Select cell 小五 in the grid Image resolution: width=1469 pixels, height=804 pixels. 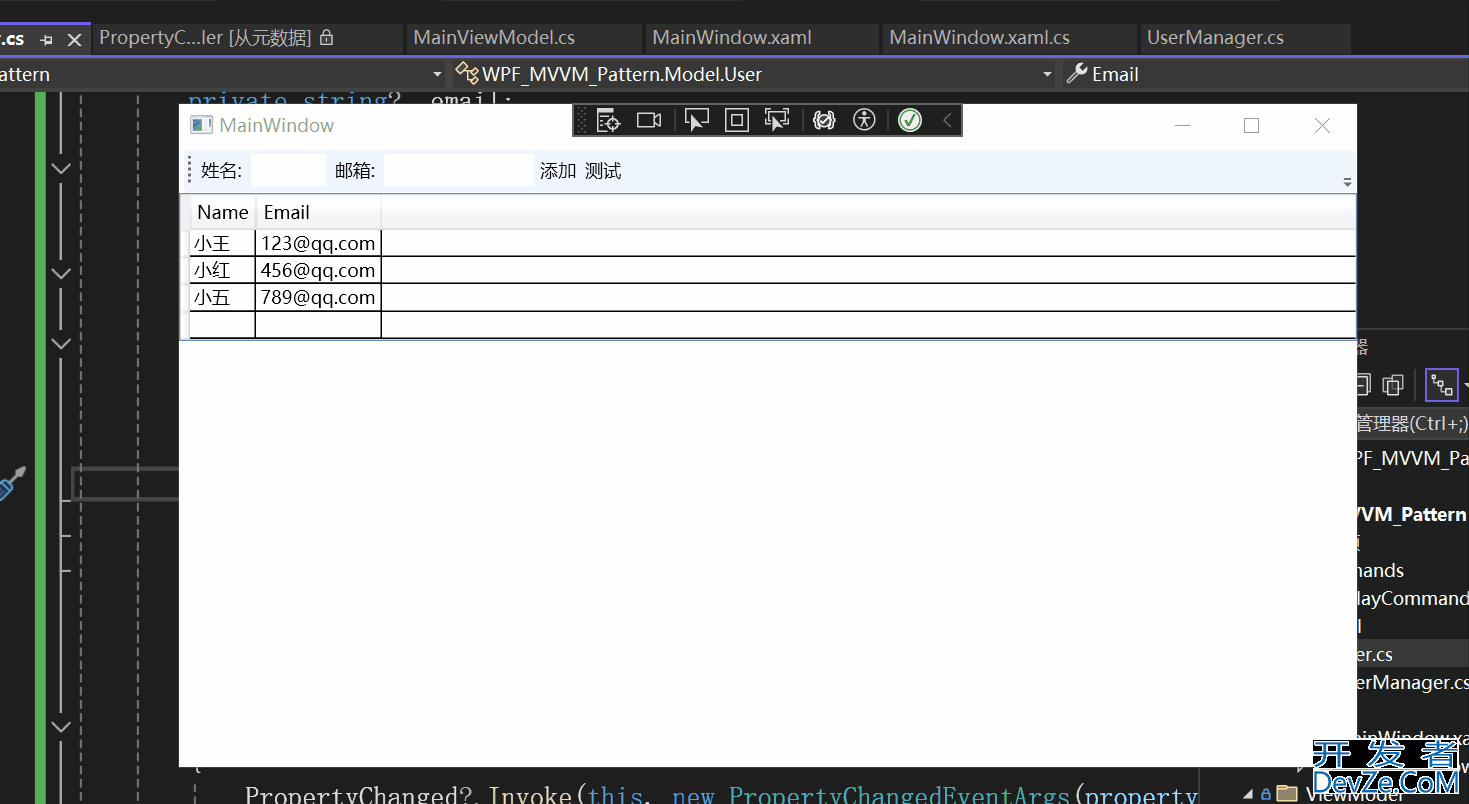click(x=223, y=297)
